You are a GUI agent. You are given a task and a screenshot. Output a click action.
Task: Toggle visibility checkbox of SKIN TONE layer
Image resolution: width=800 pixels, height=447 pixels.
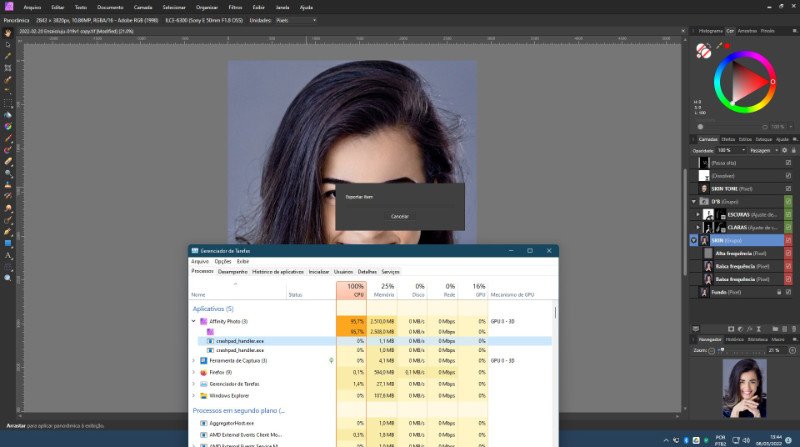(x=788, y=188)
